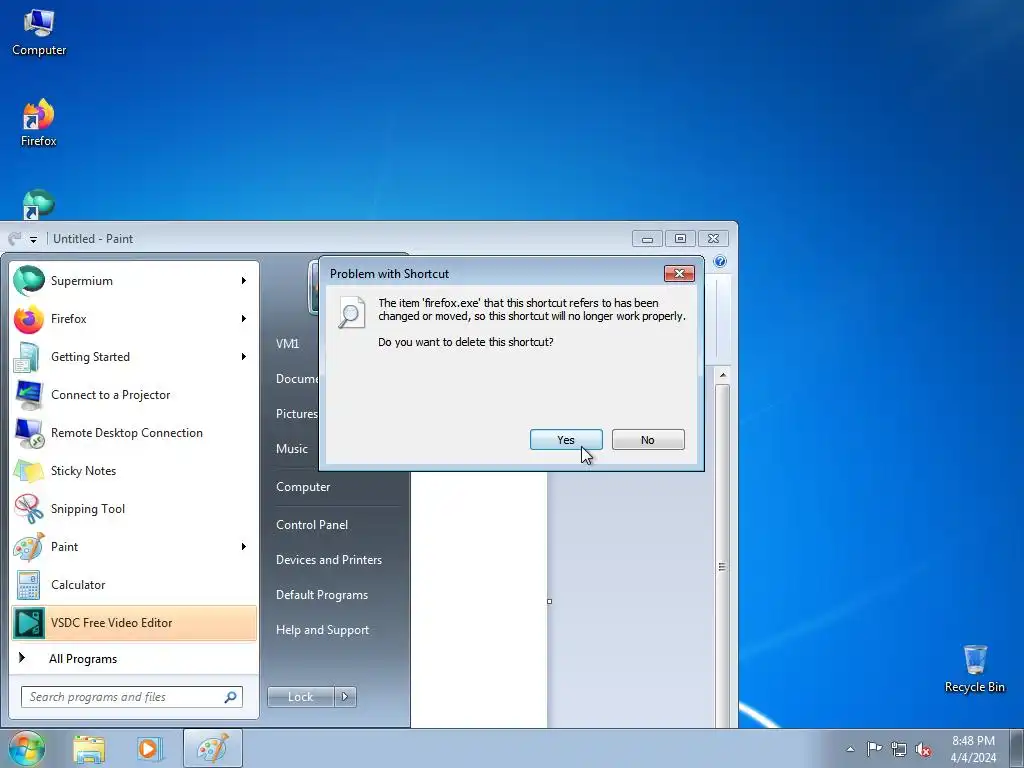Click Paint vertical scrollbar up arrow
The height and width of the screenshot is (768, 1024).
coord(722,375)
